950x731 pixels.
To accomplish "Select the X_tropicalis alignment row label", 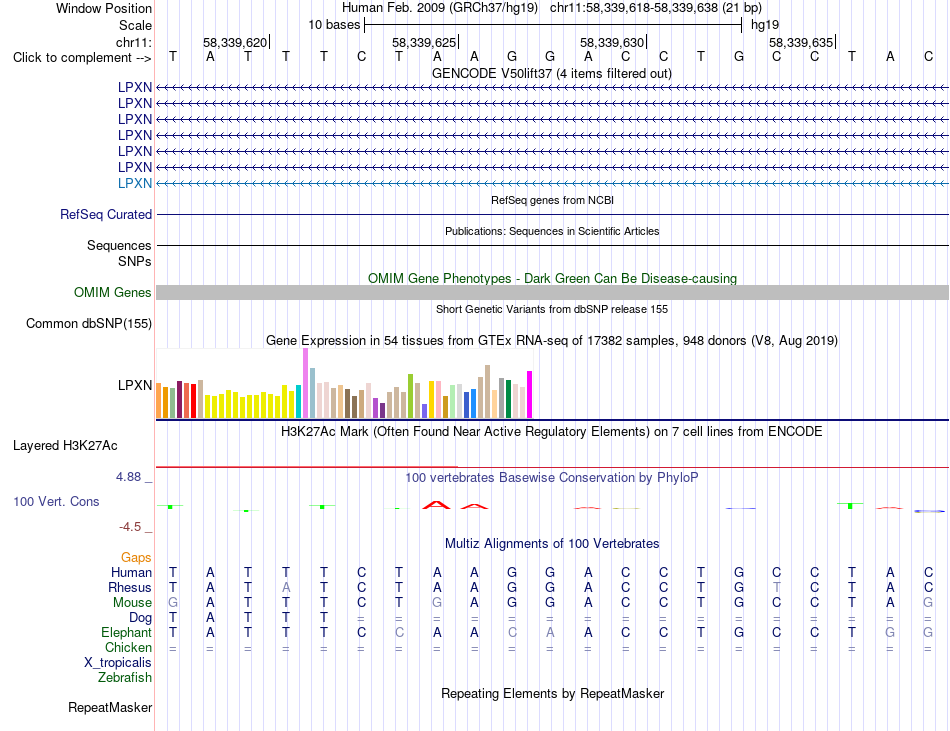I will click(x=118, y=663).
